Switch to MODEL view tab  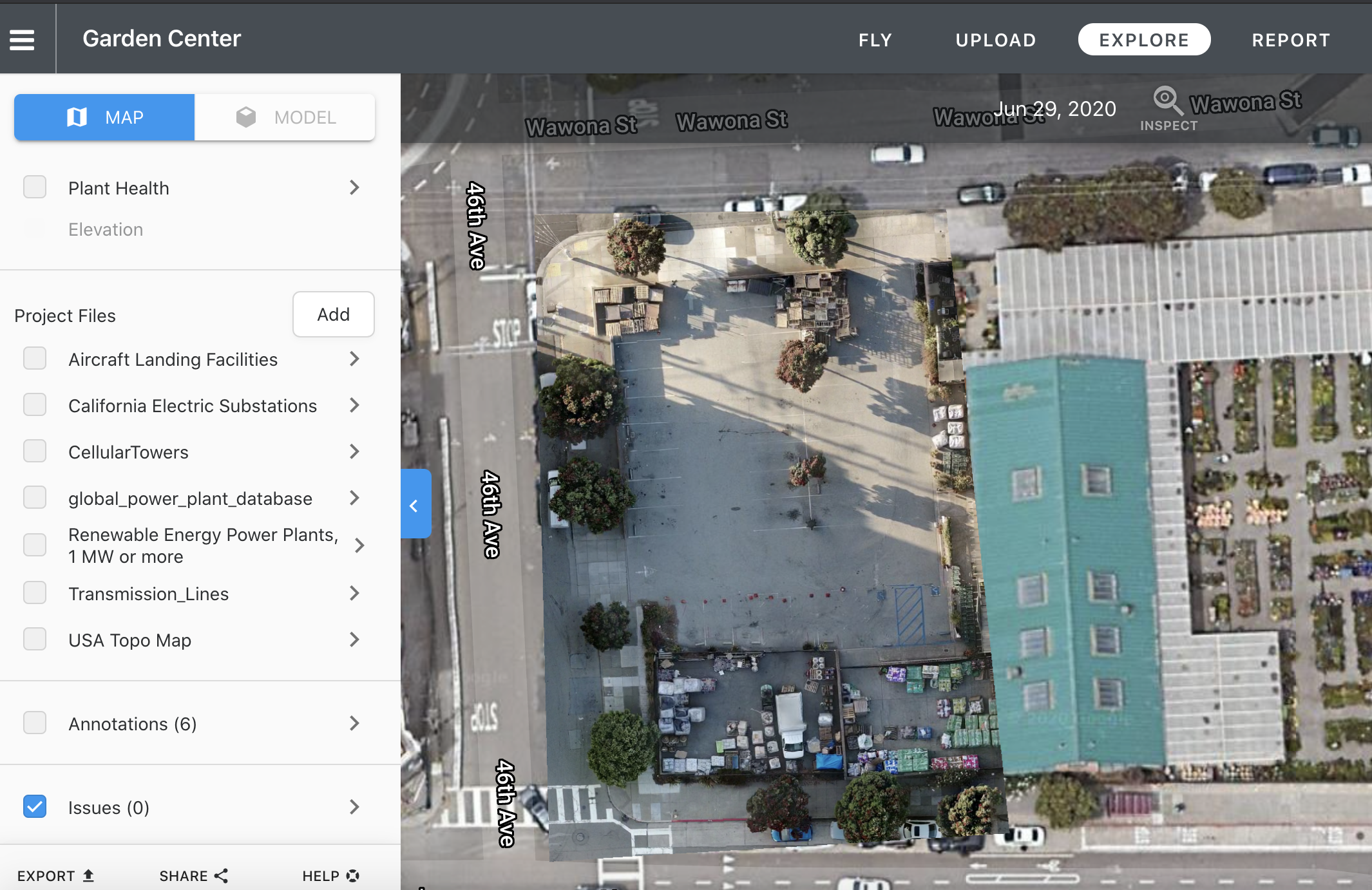pyautogui.click(x=285, y=117)
